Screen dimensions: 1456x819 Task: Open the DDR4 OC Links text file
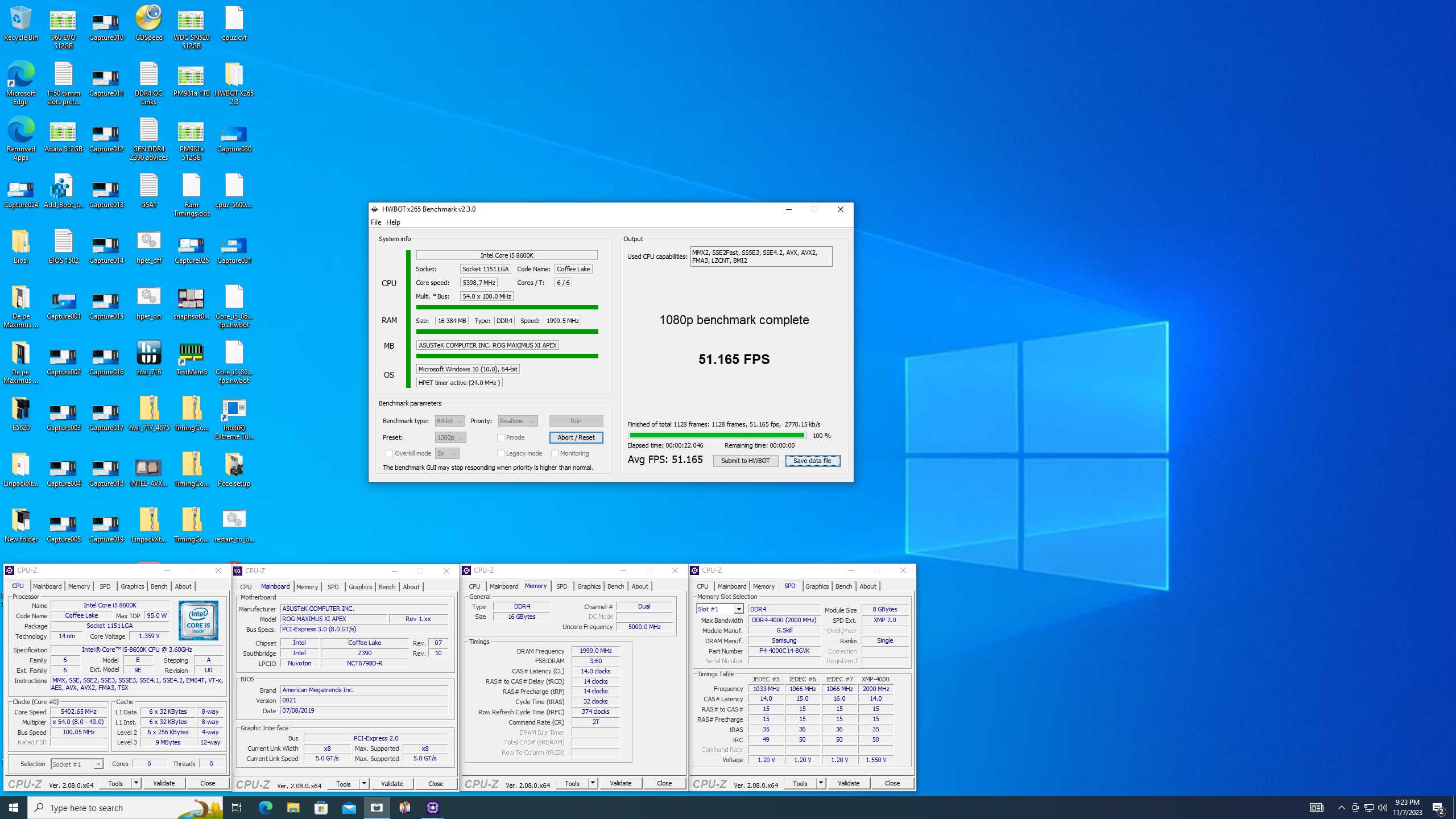[148, 83]
